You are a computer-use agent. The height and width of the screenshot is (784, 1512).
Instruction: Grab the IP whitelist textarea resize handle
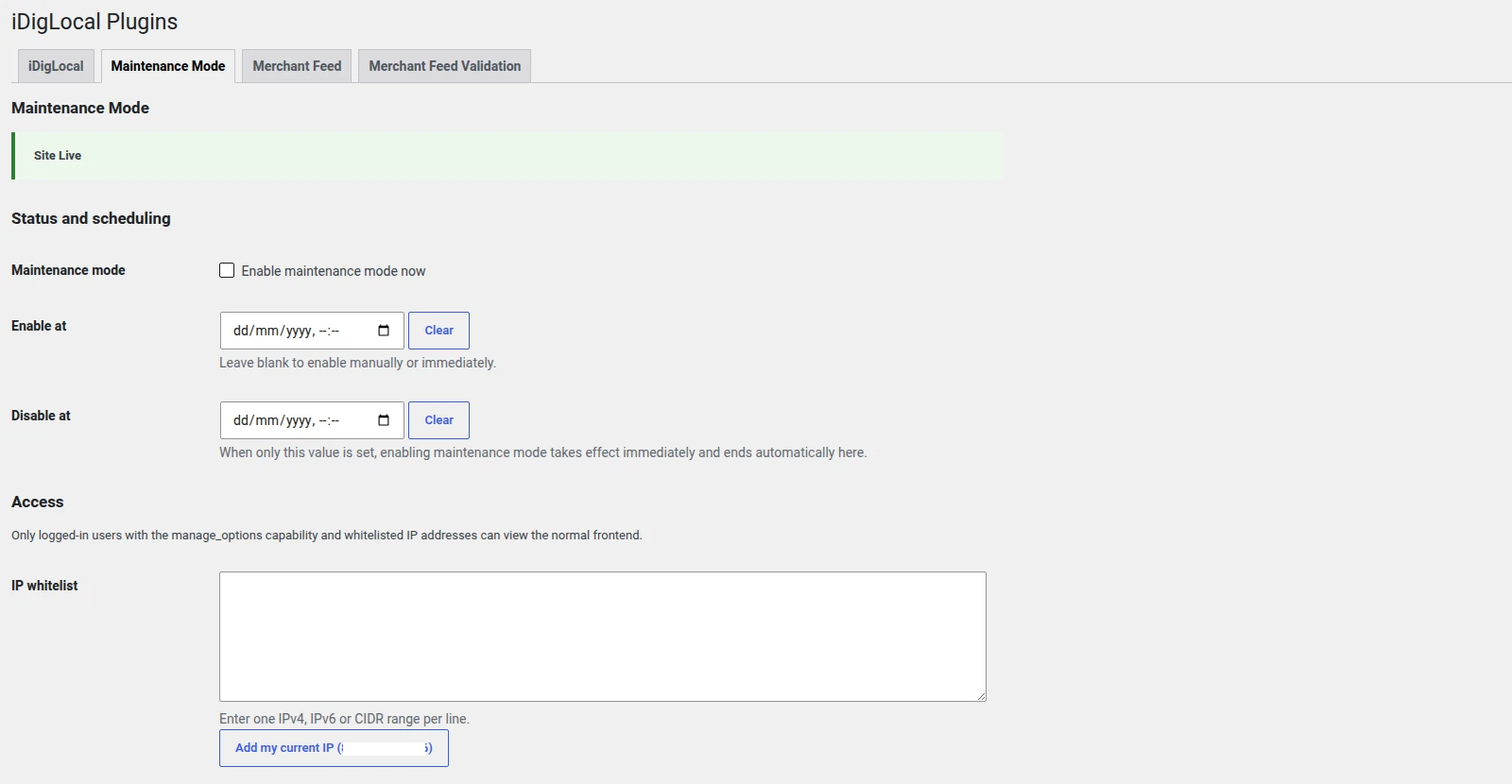click(x=981, y=696)
